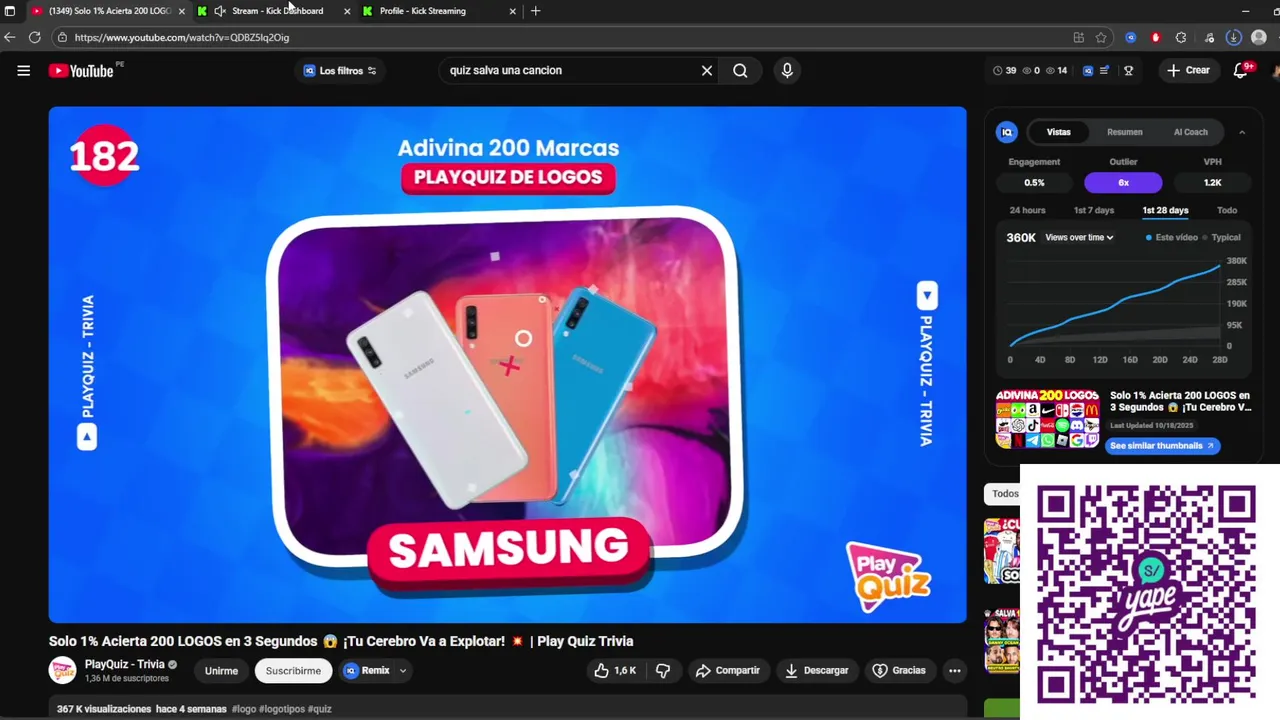Clear the search box text

(707, 71)
